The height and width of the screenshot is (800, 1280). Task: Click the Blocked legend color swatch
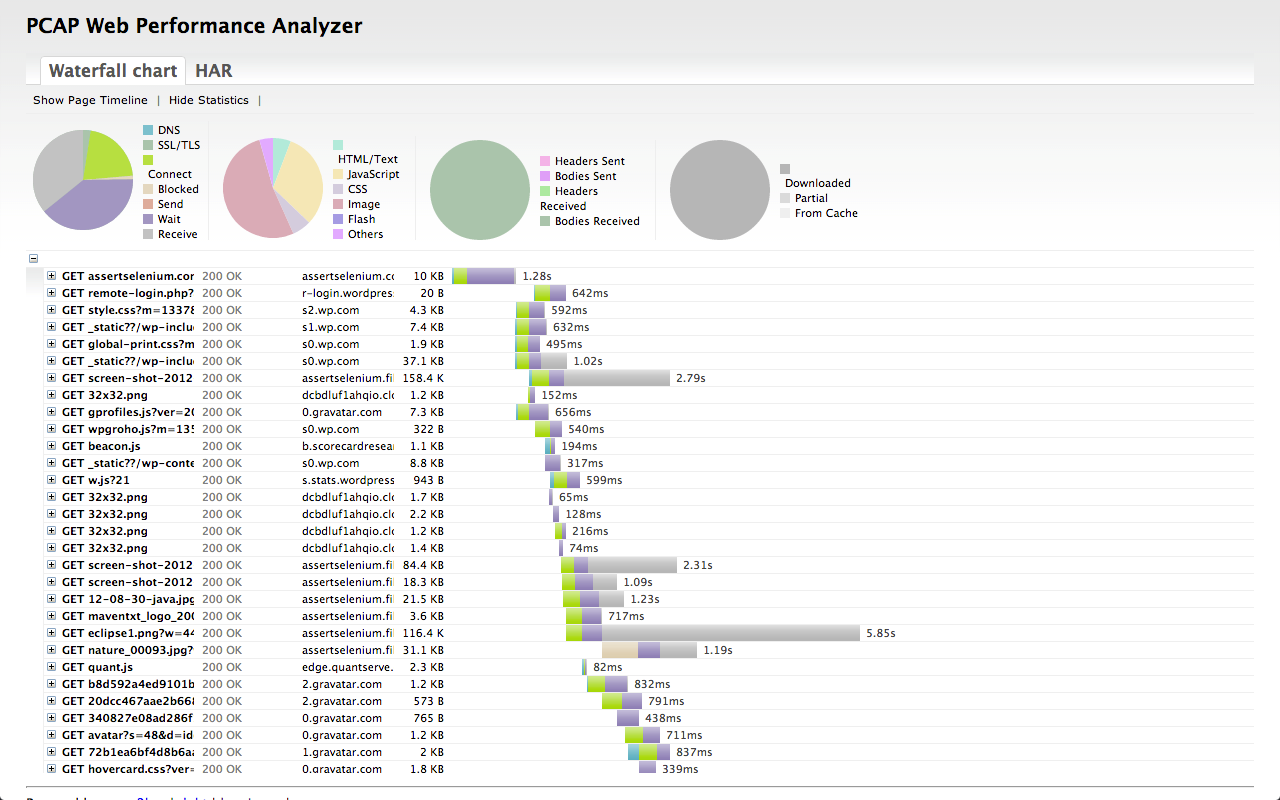tap(148, 189)
